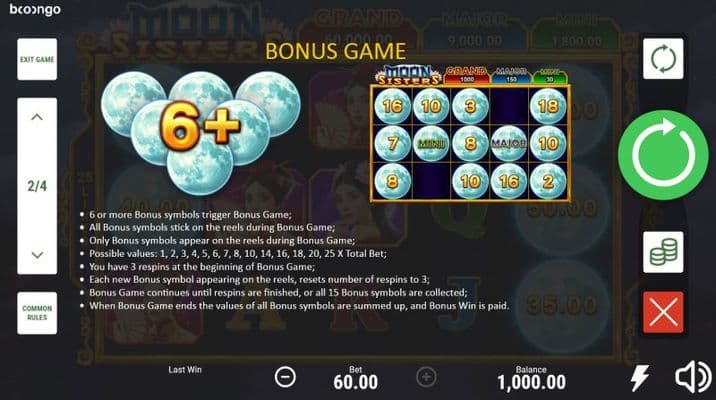The height and width of the screenshot is (400, 716).
Task: Click the moon showing 18 in the grid
Action: [548, 106]
